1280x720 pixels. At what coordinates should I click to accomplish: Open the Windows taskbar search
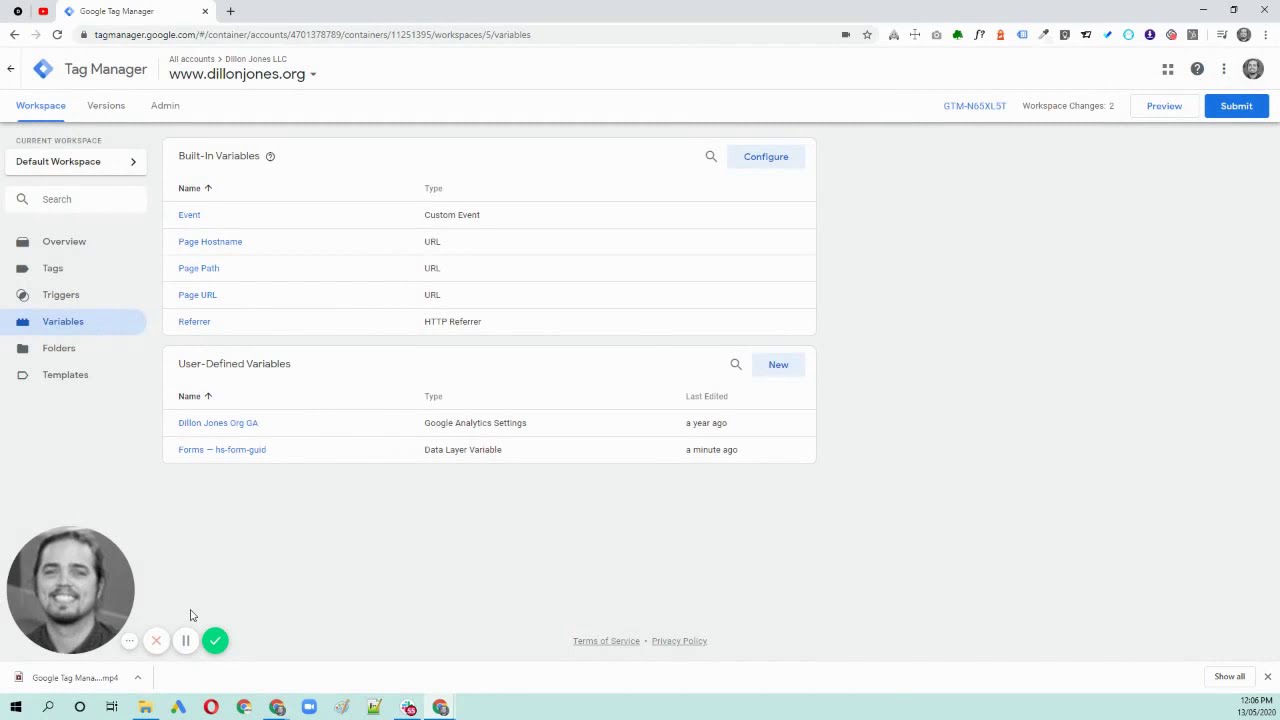click(x=48, y=707)
